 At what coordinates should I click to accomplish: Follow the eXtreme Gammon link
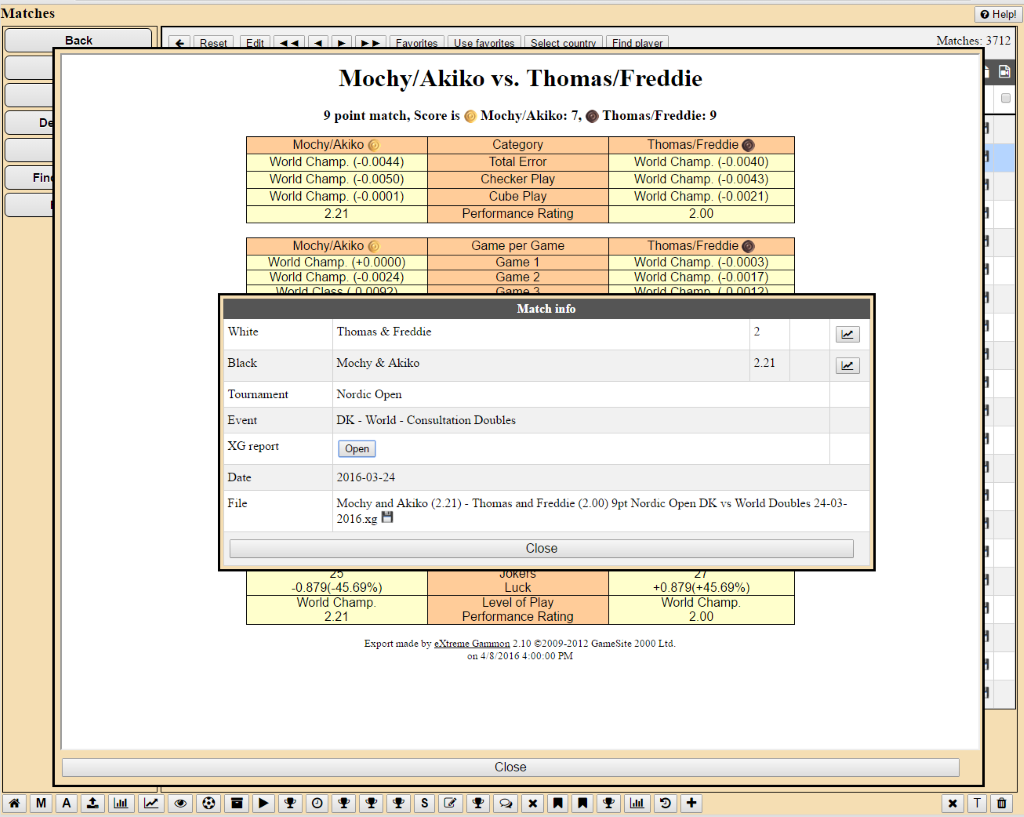(x=472, y=643)
